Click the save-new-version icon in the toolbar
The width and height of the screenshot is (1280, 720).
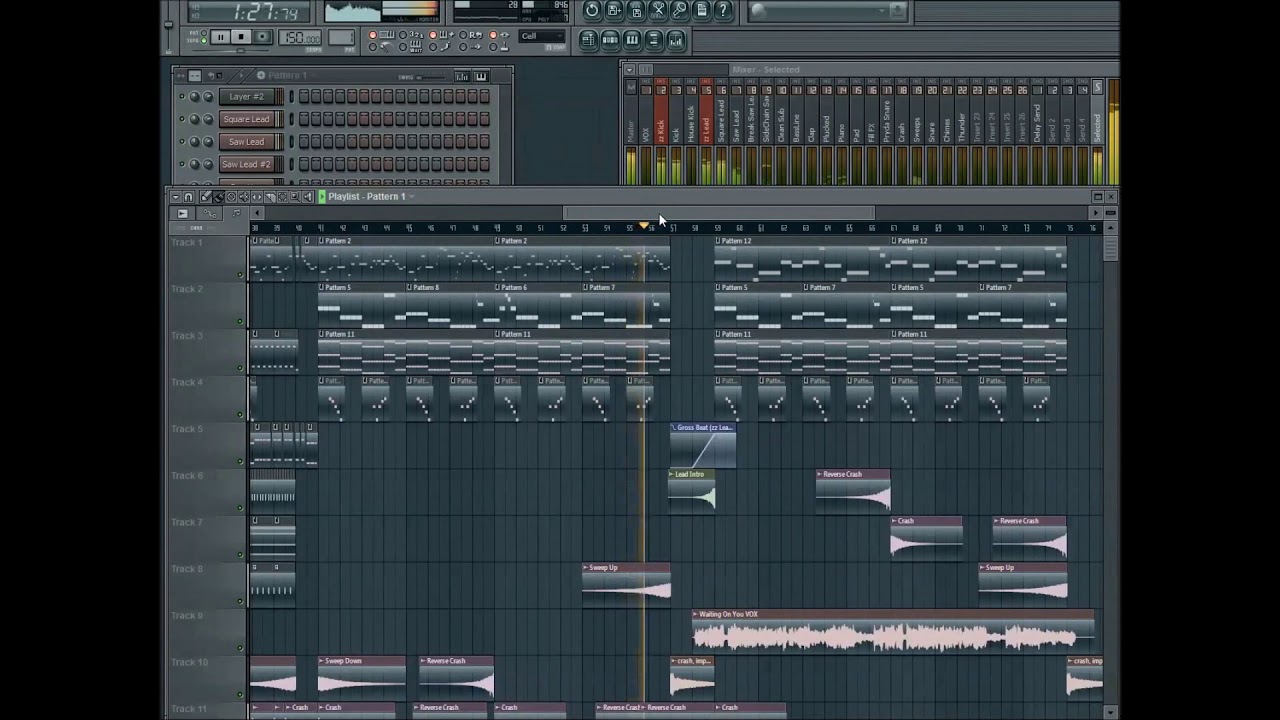click(x=614, y=10)
